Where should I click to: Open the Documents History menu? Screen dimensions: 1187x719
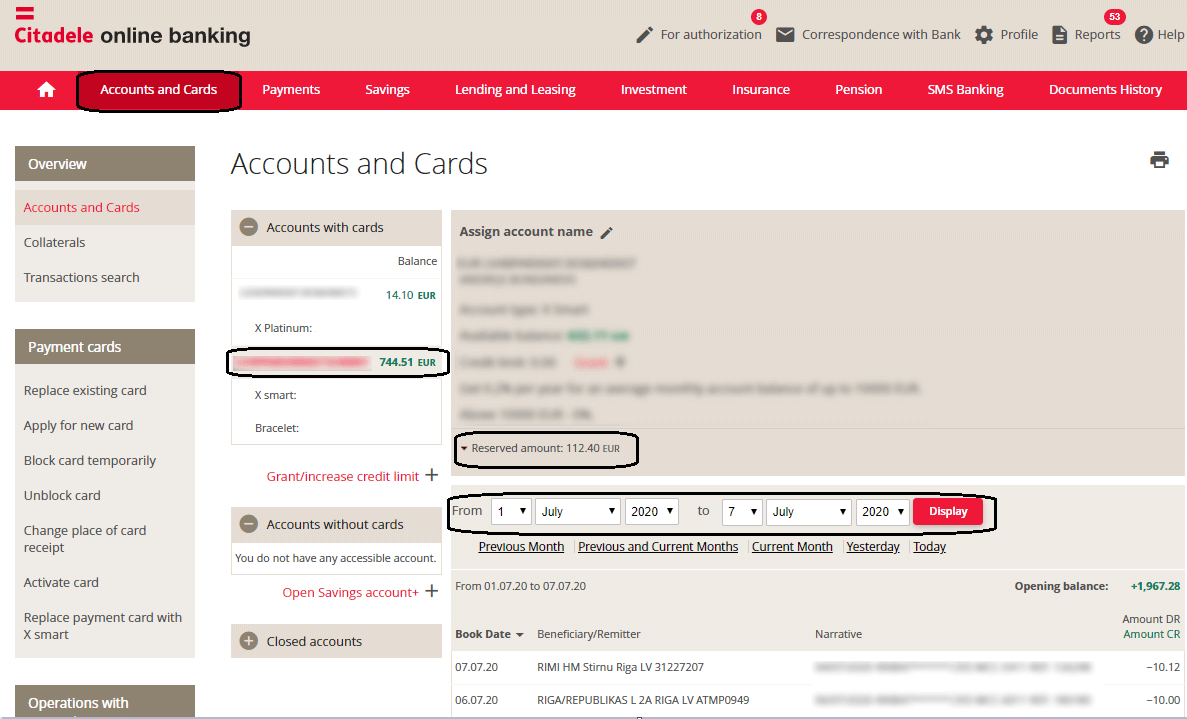coord(1105,90)
